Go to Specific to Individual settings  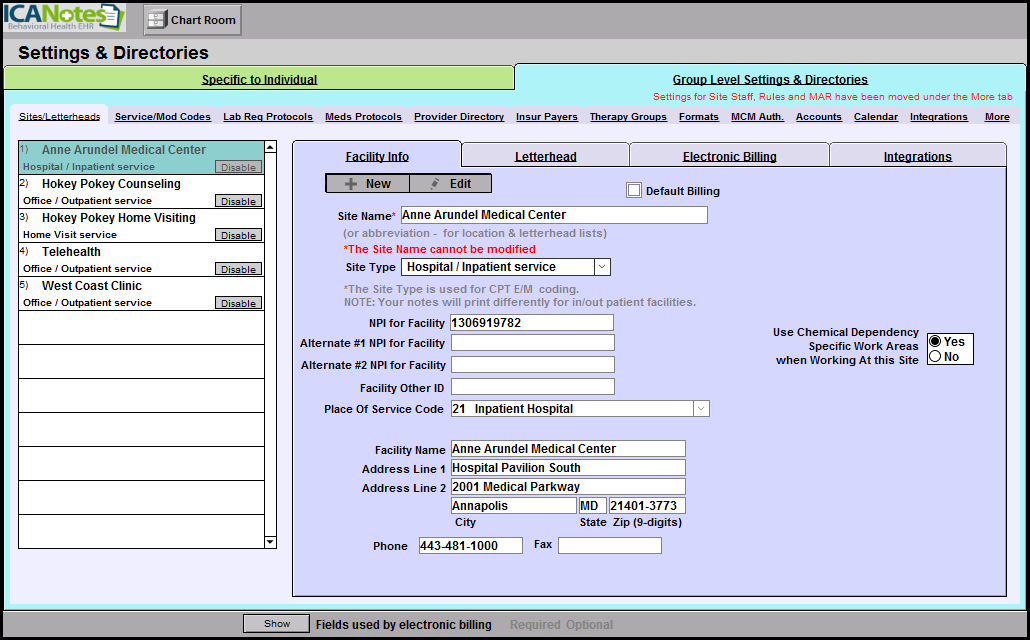point(259,80)
